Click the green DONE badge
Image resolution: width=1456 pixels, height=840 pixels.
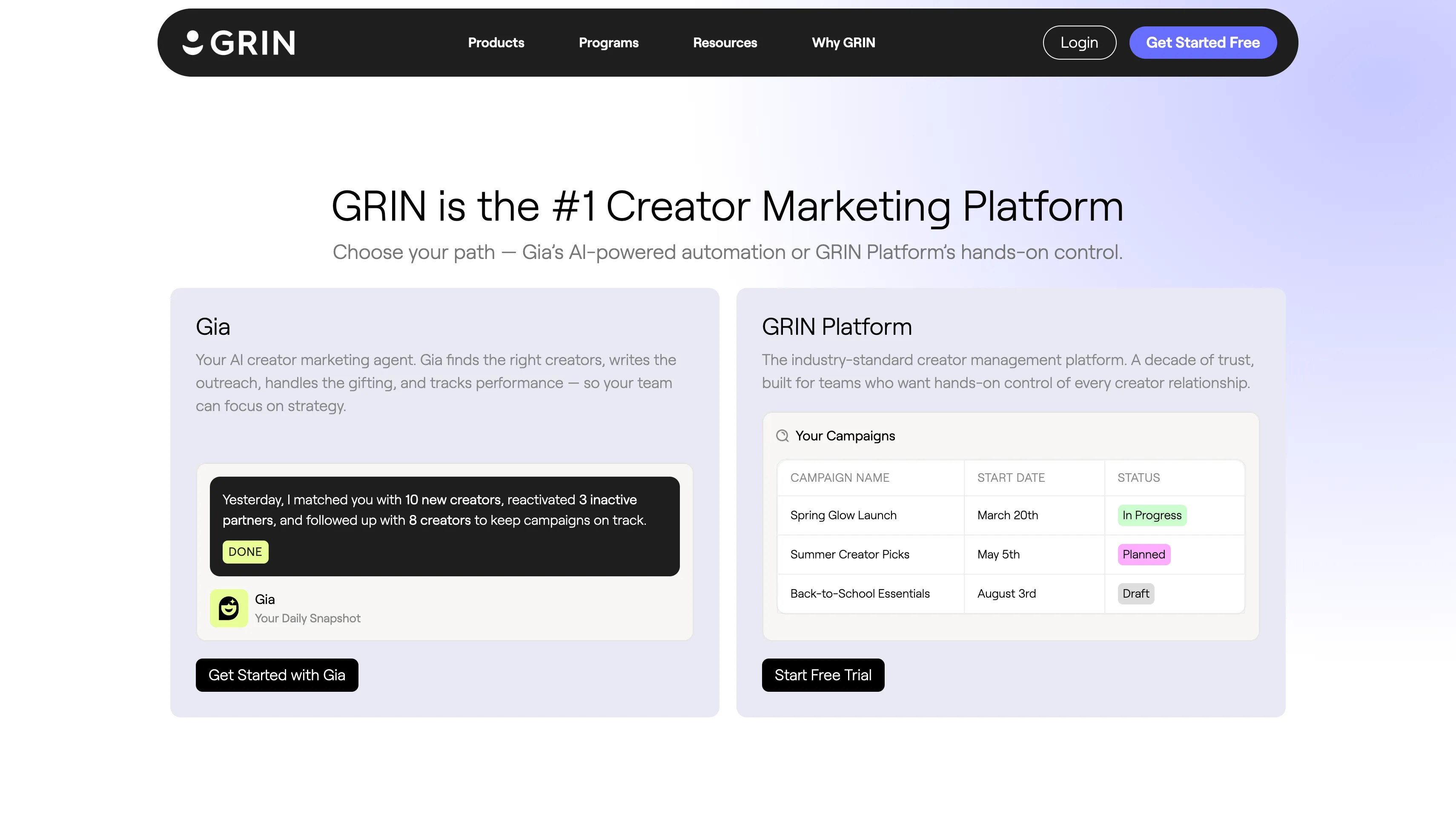[x=245, y=552]
